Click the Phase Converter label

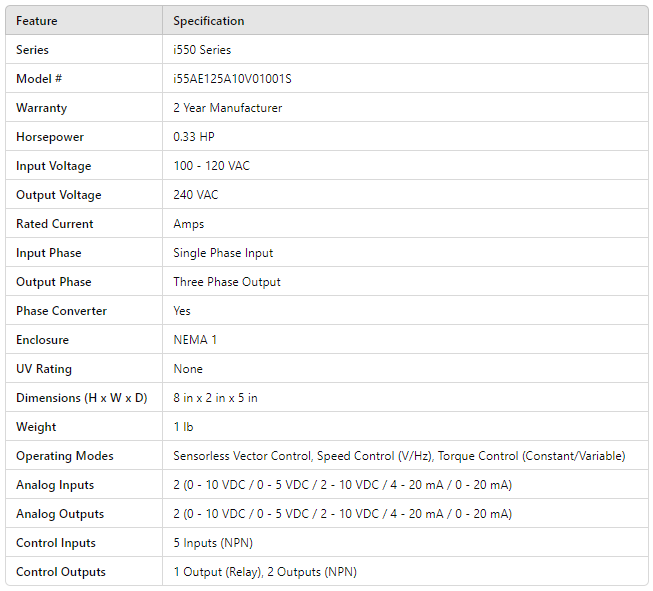tap(61, 311)
